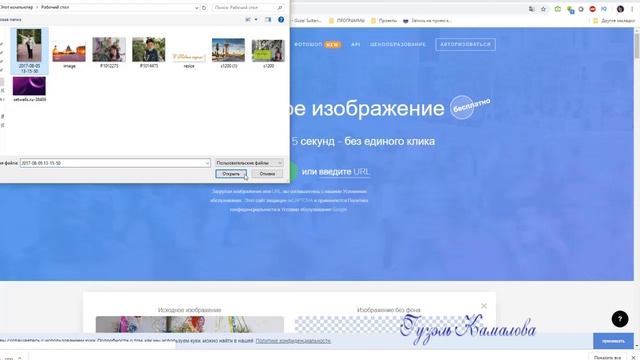Click the ФОТОШОП NEW nav link

click(x=317, y=44)
